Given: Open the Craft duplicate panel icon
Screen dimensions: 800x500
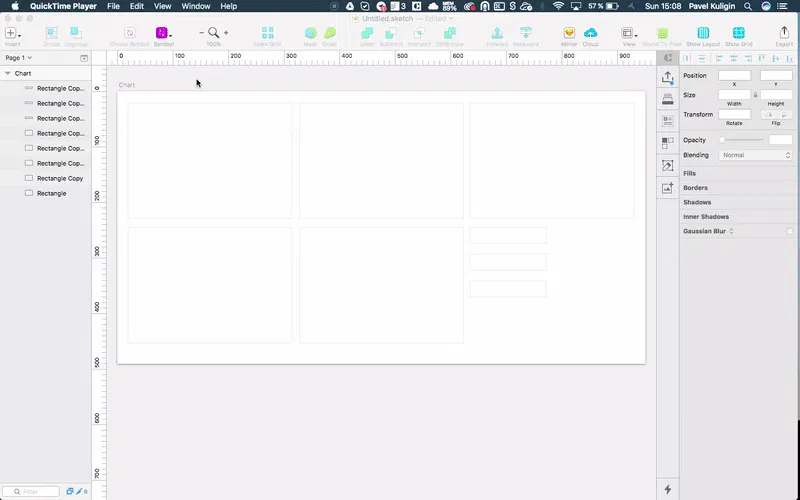Looking at the screenshot, I should [668, 143].
